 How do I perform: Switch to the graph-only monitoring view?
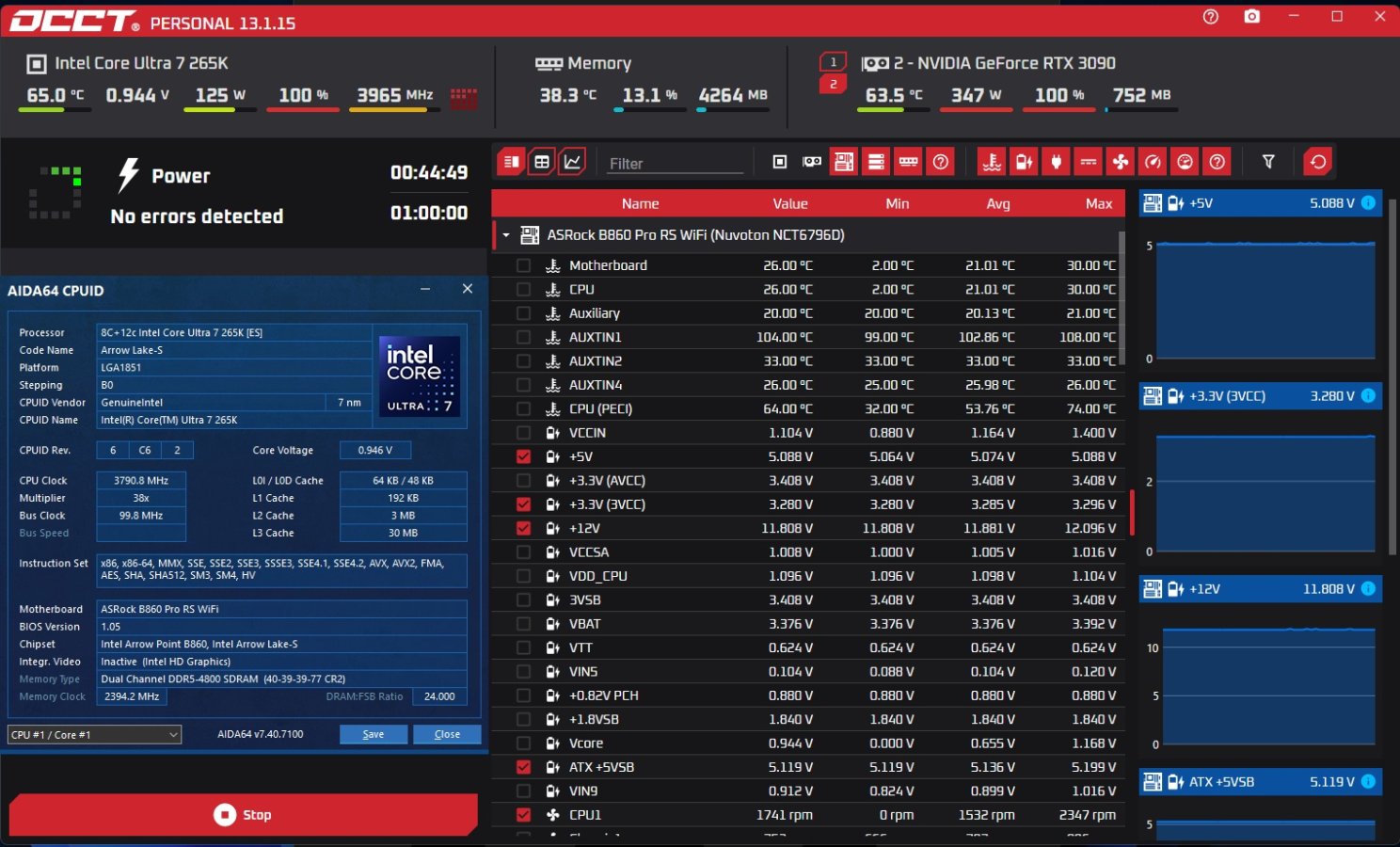click(573, 162)
